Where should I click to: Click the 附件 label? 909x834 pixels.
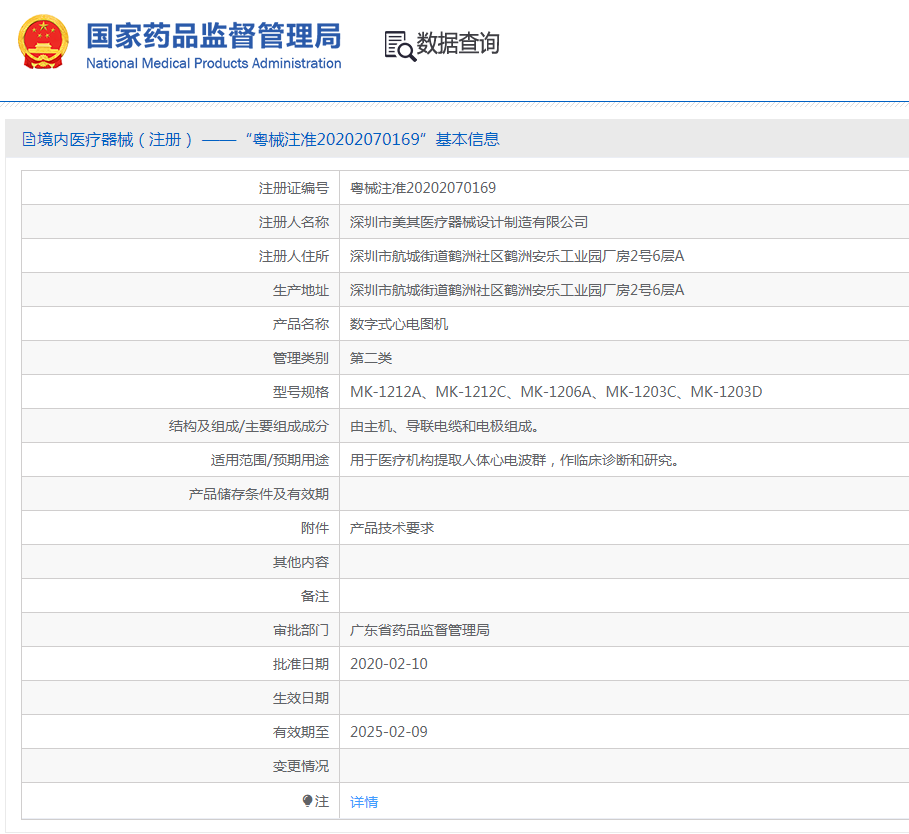[315, 528]
